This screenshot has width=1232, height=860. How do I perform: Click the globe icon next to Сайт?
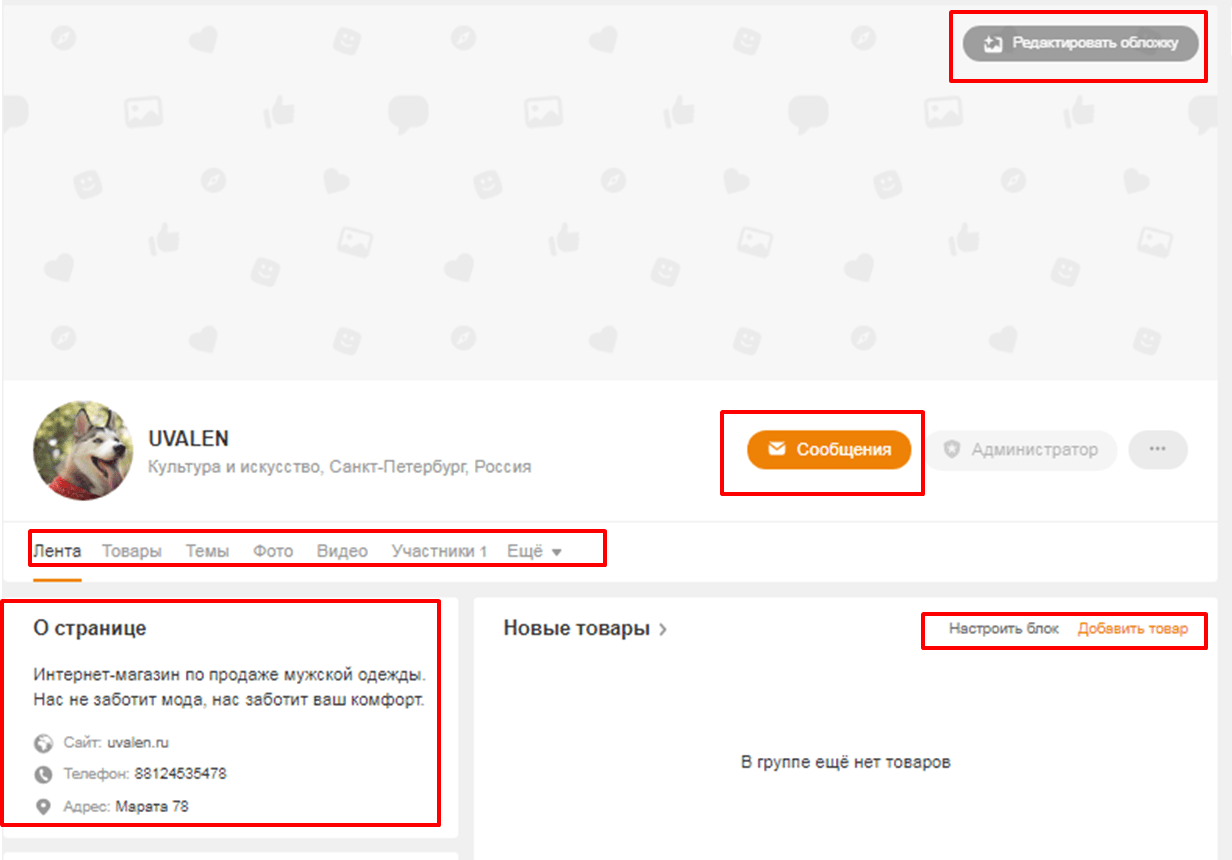(43, 743)
